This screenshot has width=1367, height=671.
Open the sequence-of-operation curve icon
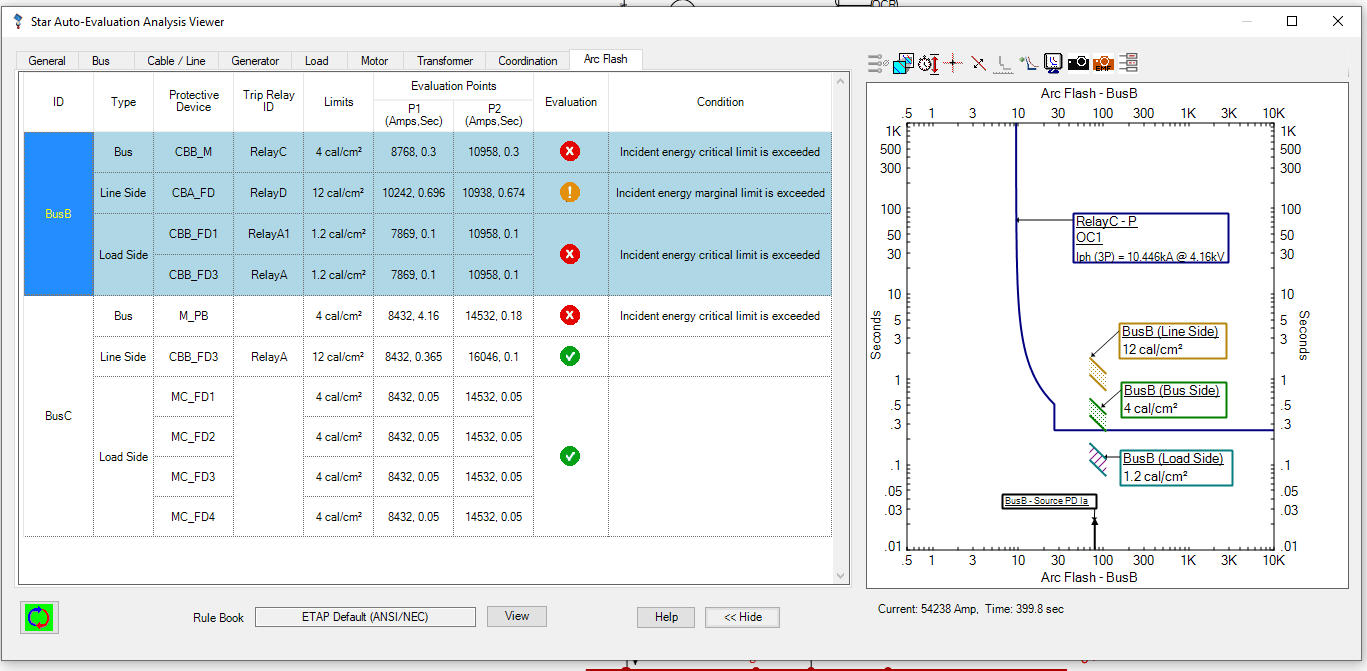tap(1028, 62)
